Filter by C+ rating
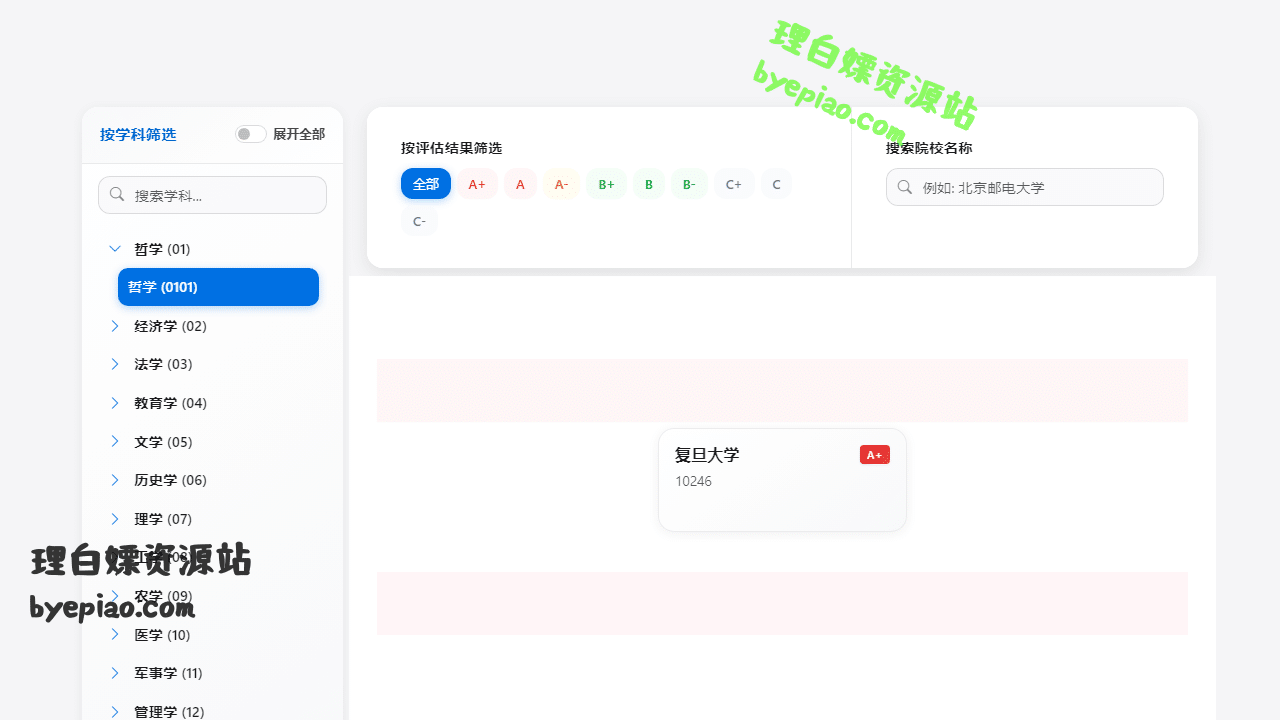 coord(734,184)
